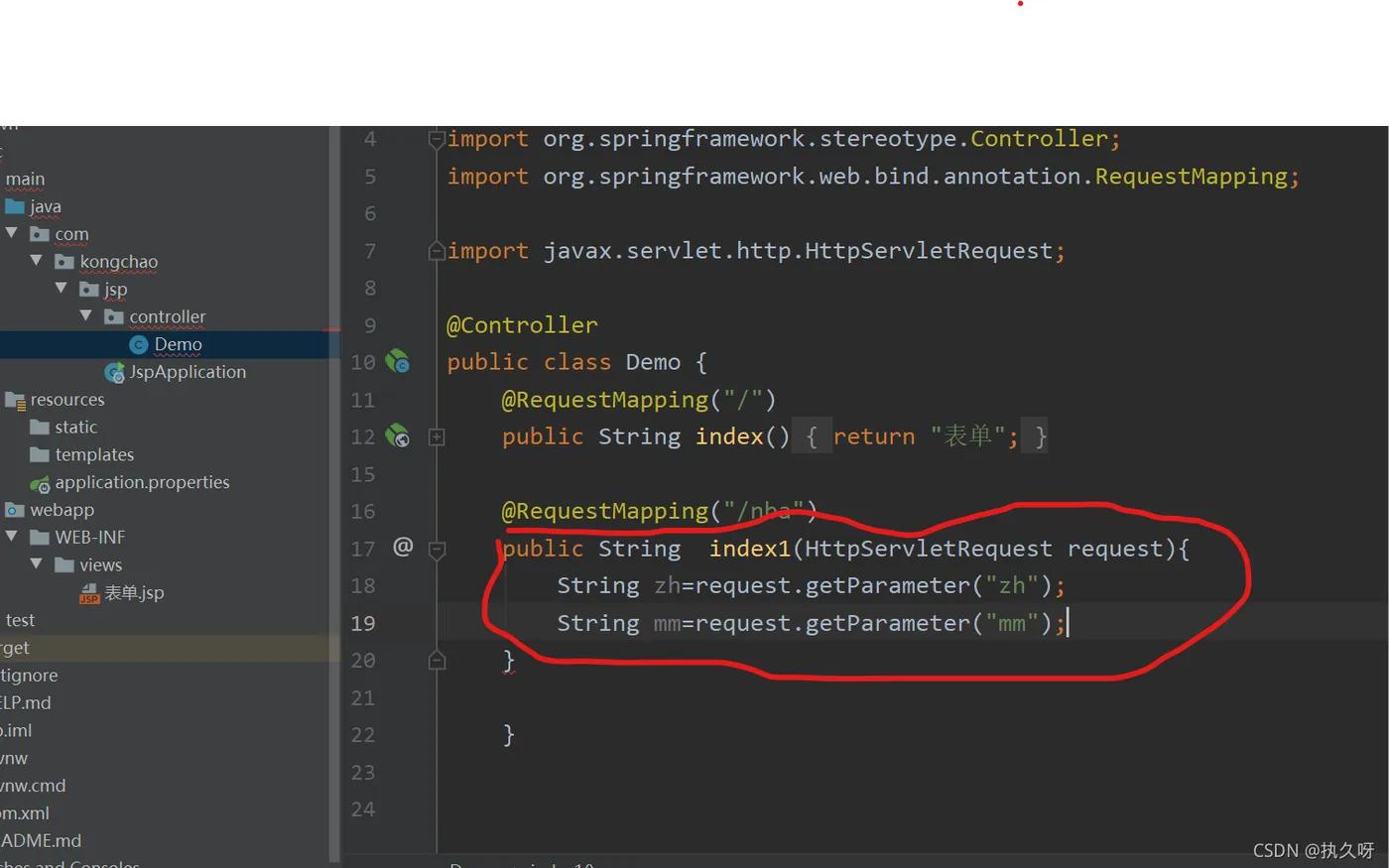Click the templates folder icon
Image resolution: width=1389 pixels, height=868 pixels.
pyautogui.click(x=40, y=454)
